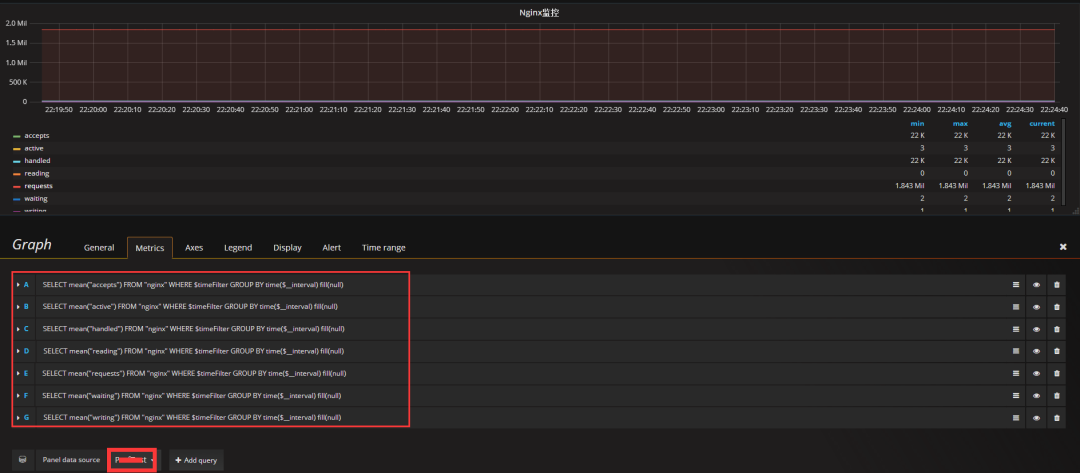
Task: Click the accepts series color line
Action: click(17, 136)
